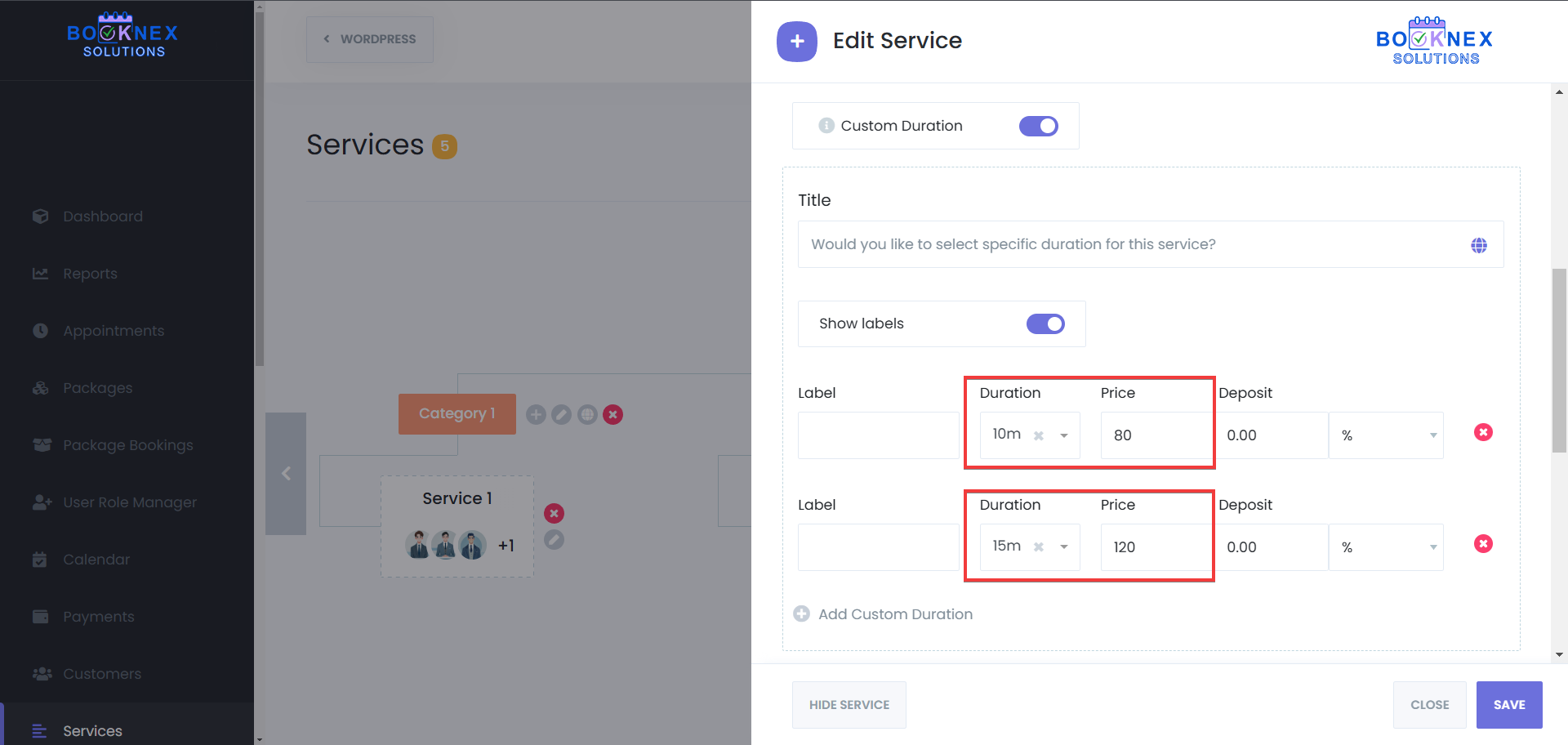Viewport: 1568px width, 745px height.
Task: Remove the 15m duration row via red X
Action: click(1484, 543)
